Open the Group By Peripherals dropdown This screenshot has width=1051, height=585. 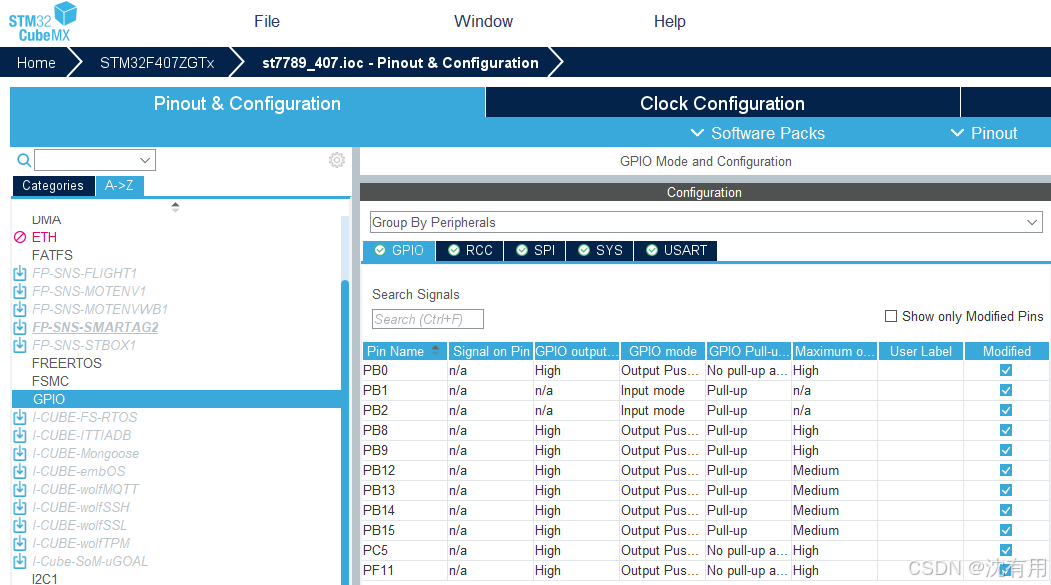click(706, 222)
